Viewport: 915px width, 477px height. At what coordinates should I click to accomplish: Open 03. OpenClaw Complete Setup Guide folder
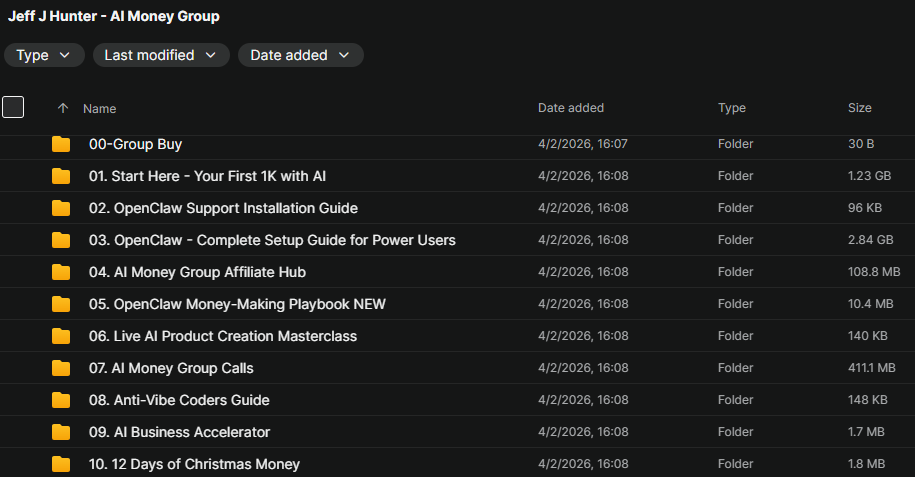tap(272, 240)
